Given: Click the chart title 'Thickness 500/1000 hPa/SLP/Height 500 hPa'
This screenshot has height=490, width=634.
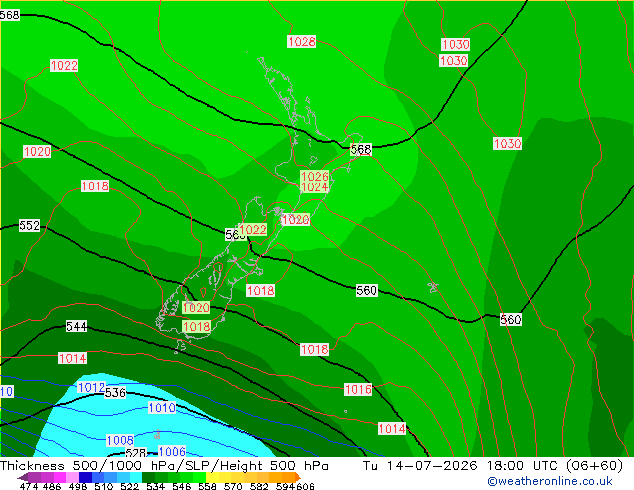Looking at the screenshot, I should pos(164,466).
